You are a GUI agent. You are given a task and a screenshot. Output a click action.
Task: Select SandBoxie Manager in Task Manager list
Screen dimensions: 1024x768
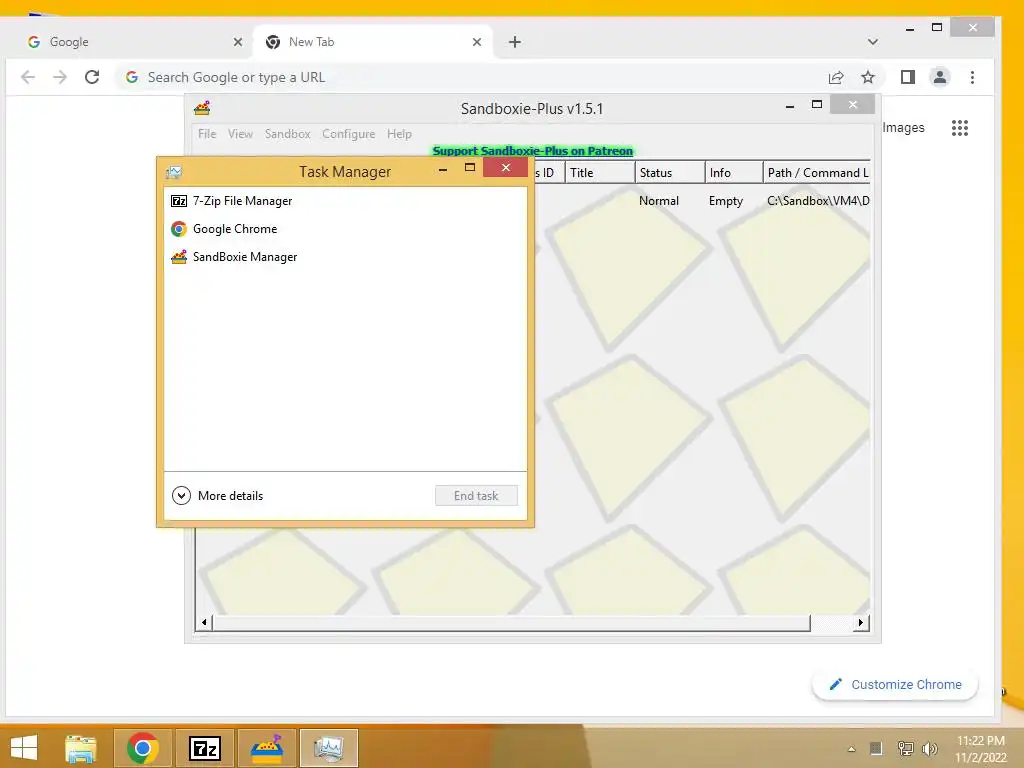[345, 257]
